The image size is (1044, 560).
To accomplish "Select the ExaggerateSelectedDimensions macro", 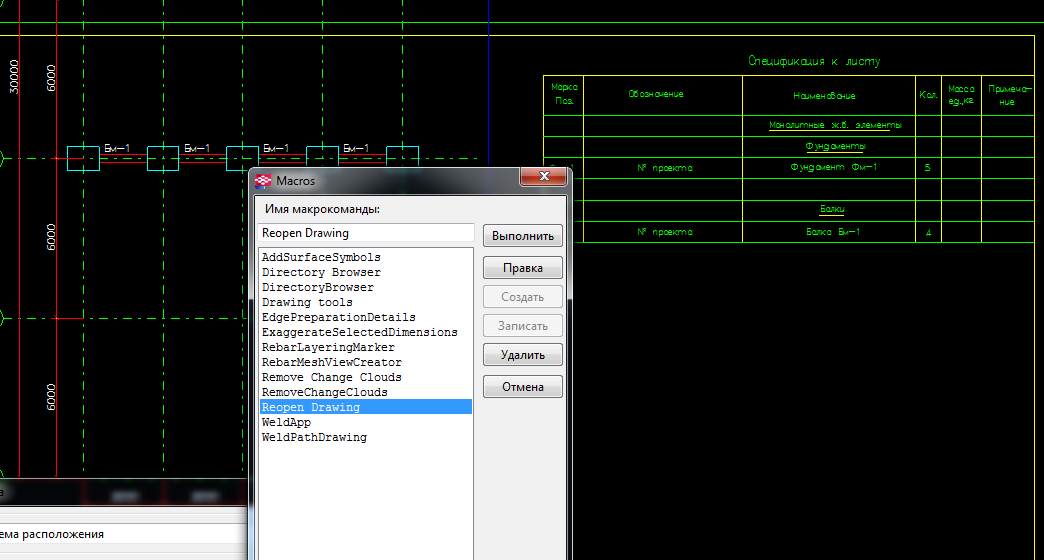I will tap(359, 332).
